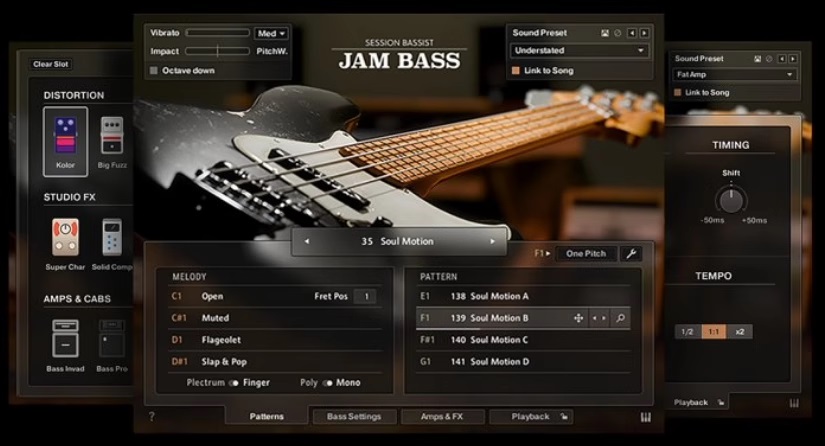Expand the Fat Amp preset dropdown
The image size is (825, 446).
[x=734, y=75]
